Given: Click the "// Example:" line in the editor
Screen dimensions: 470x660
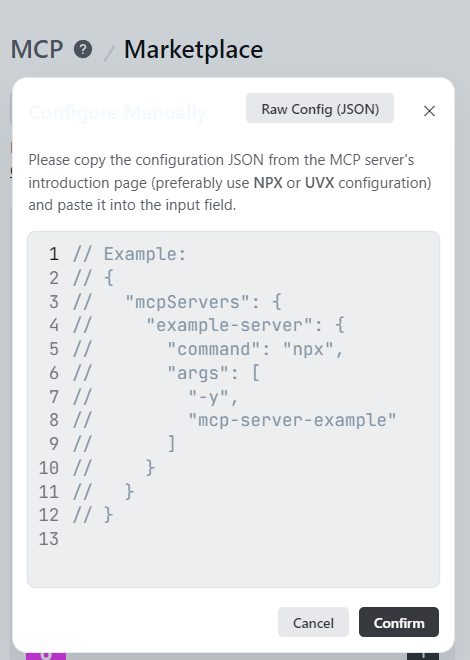Looking at the screenshot, I should 130,254.
